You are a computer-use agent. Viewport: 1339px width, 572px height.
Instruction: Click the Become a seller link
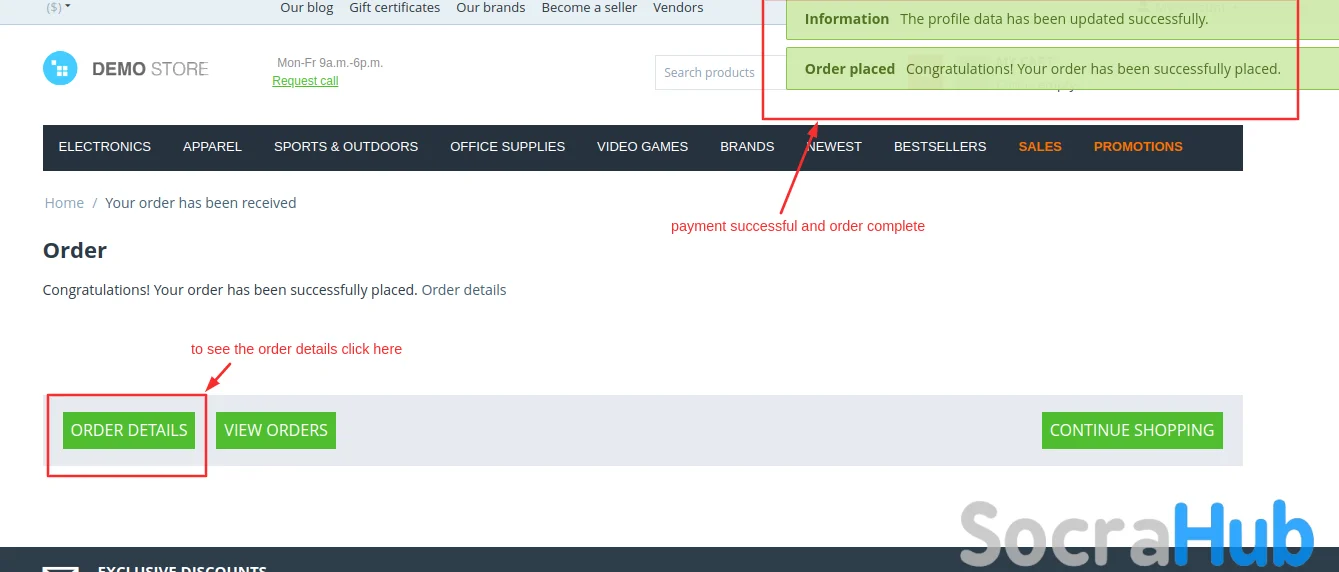tap(589, 8)
